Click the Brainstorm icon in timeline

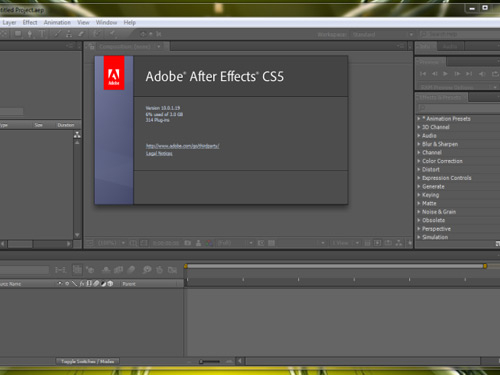click(147, 270)
